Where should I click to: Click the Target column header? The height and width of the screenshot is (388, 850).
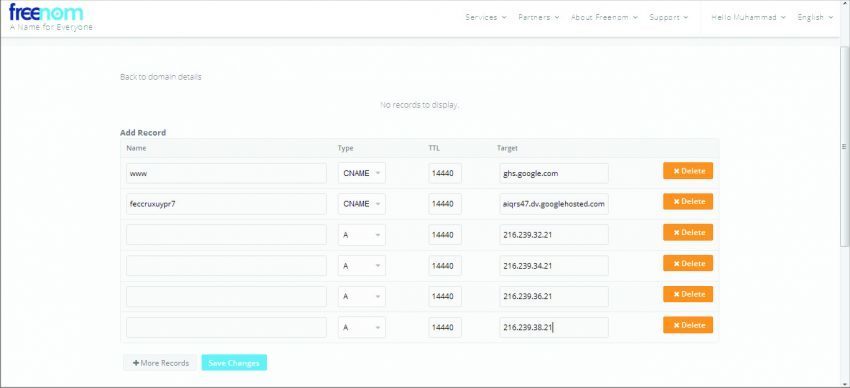coord(507,148)
